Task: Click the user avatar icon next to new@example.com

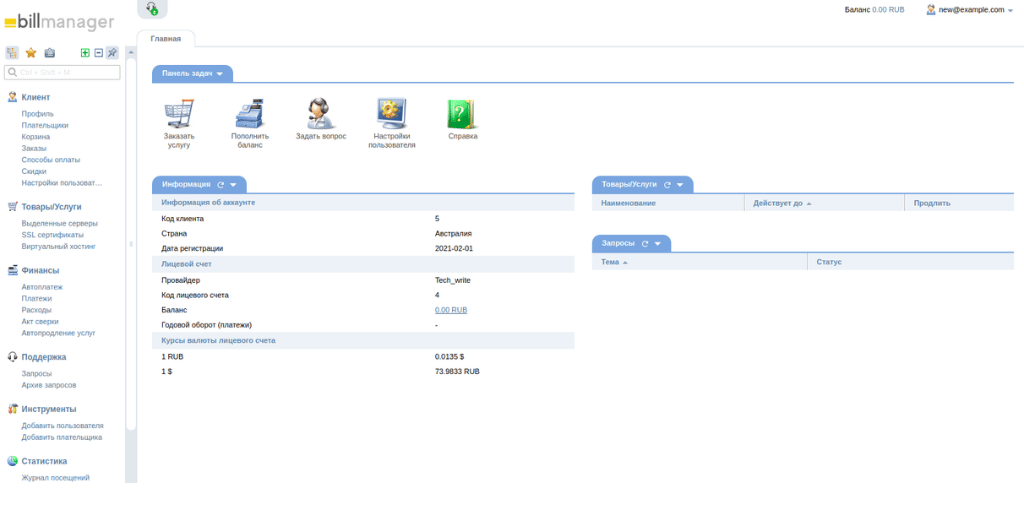Action: [931, 10]
